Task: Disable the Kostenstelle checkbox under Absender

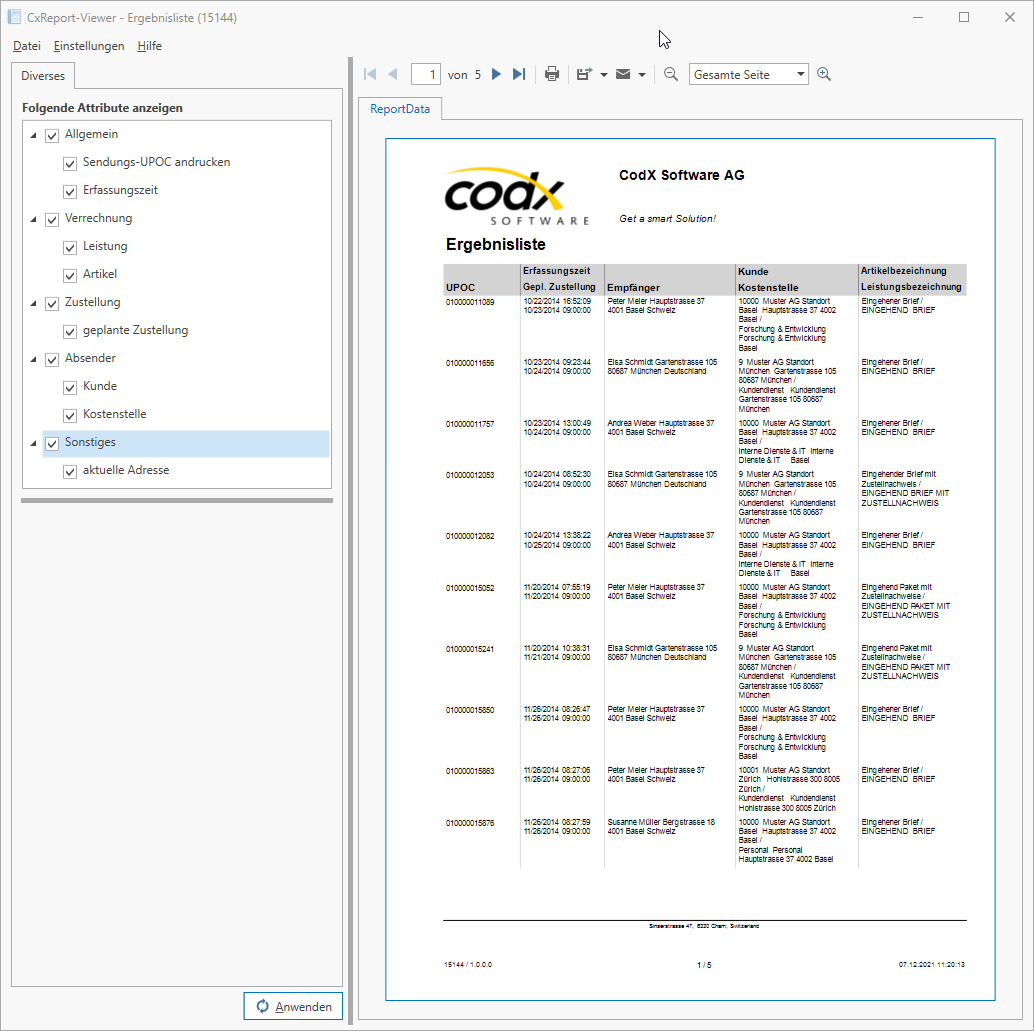Action: tap(69, 414)
